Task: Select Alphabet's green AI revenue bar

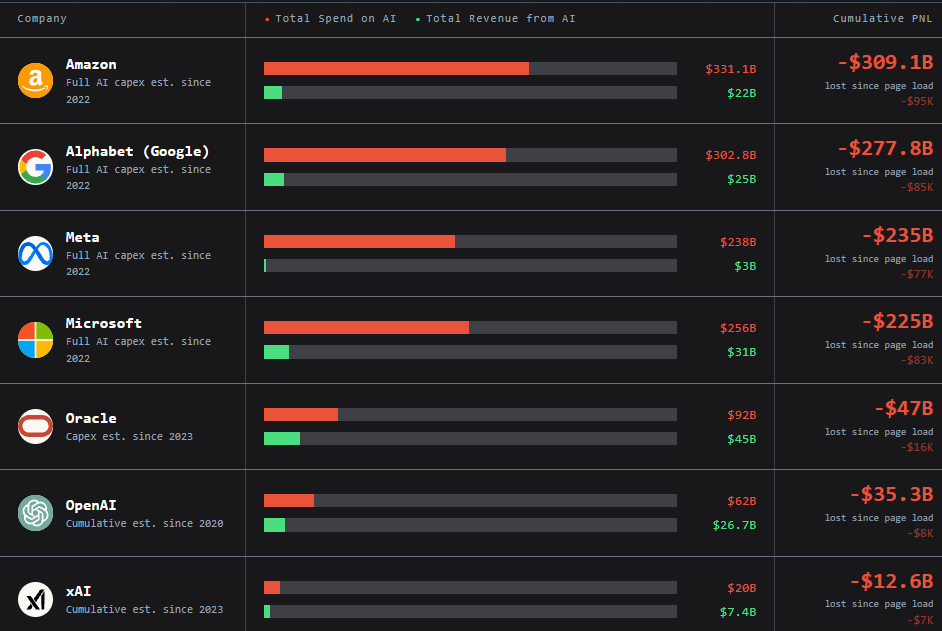Action: pyautogui.click(x=274, y=179)
